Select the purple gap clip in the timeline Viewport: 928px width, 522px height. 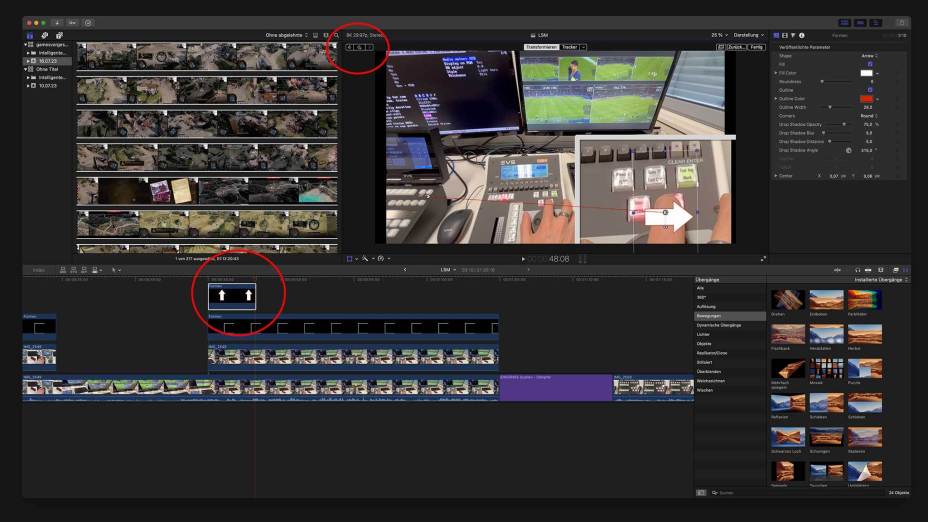pos(556,388)
